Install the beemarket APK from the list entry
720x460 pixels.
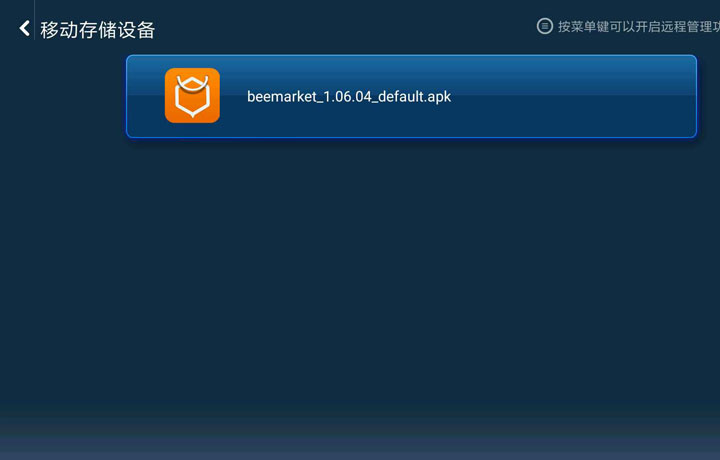[x=411, y=96]
